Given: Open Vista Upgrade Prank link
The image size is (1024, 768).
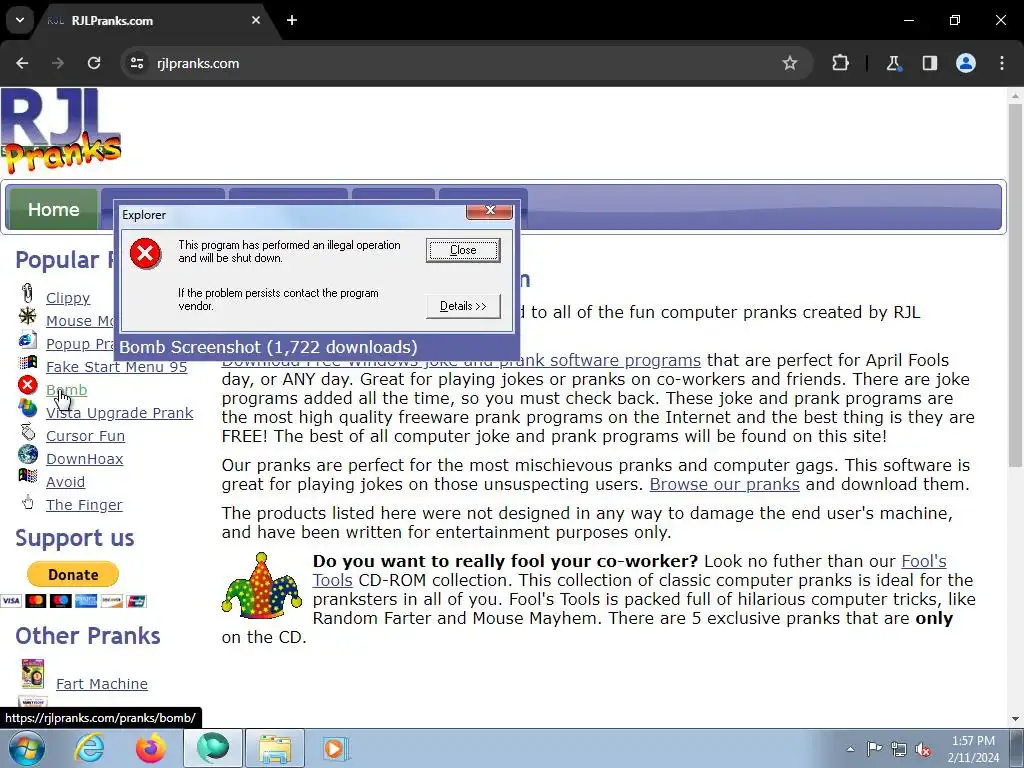Looking at the screenshot, I should 120,413.
